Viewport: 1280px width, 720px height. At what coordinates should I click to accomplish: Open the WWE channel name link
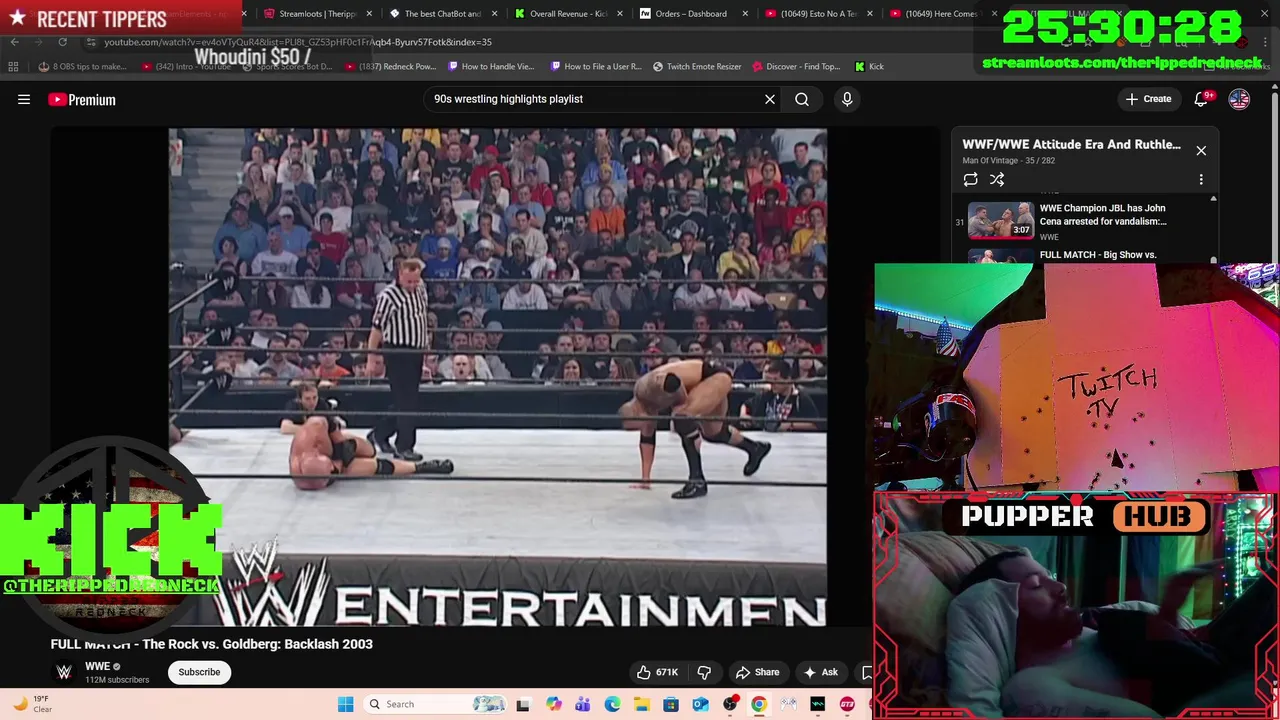coord(97,666)
